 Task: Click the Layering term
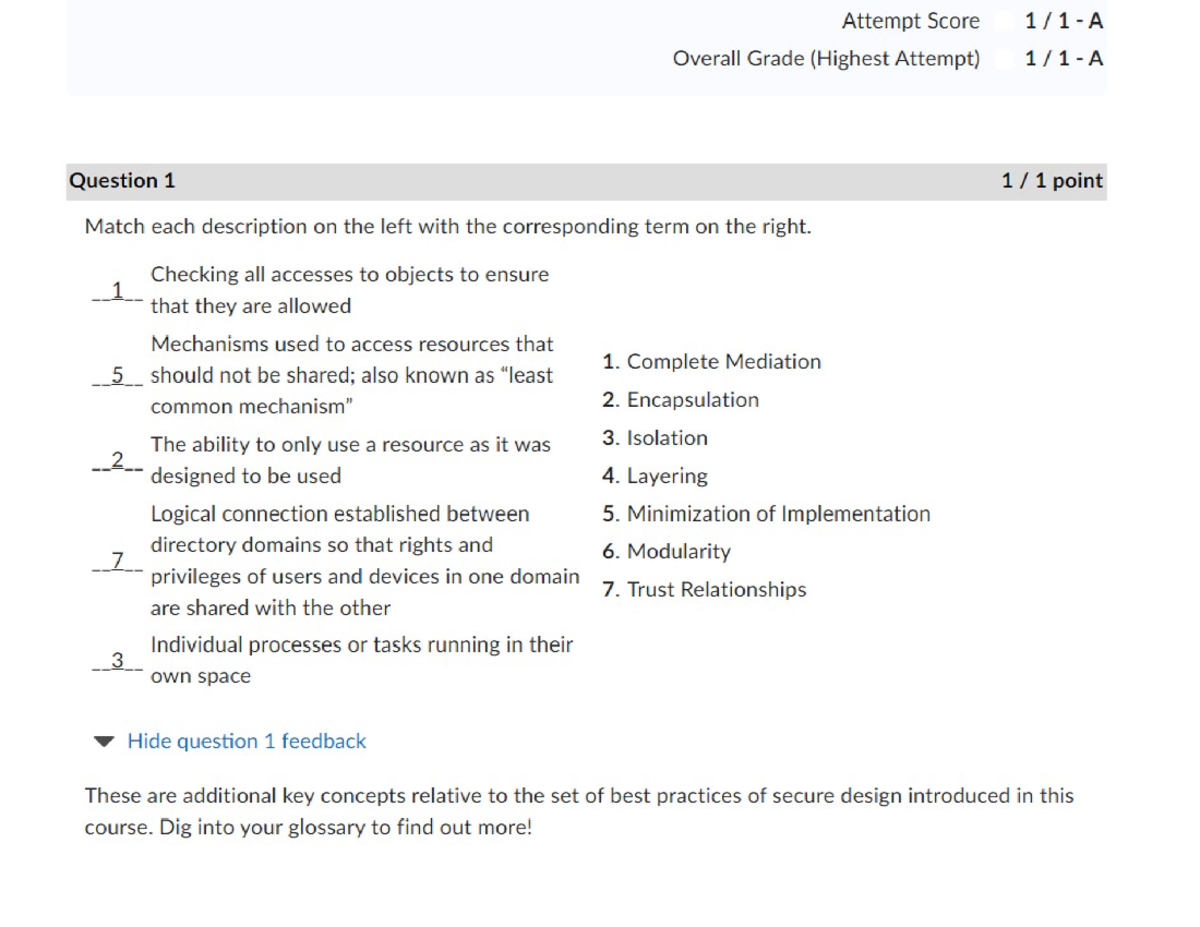pos(657,476)
